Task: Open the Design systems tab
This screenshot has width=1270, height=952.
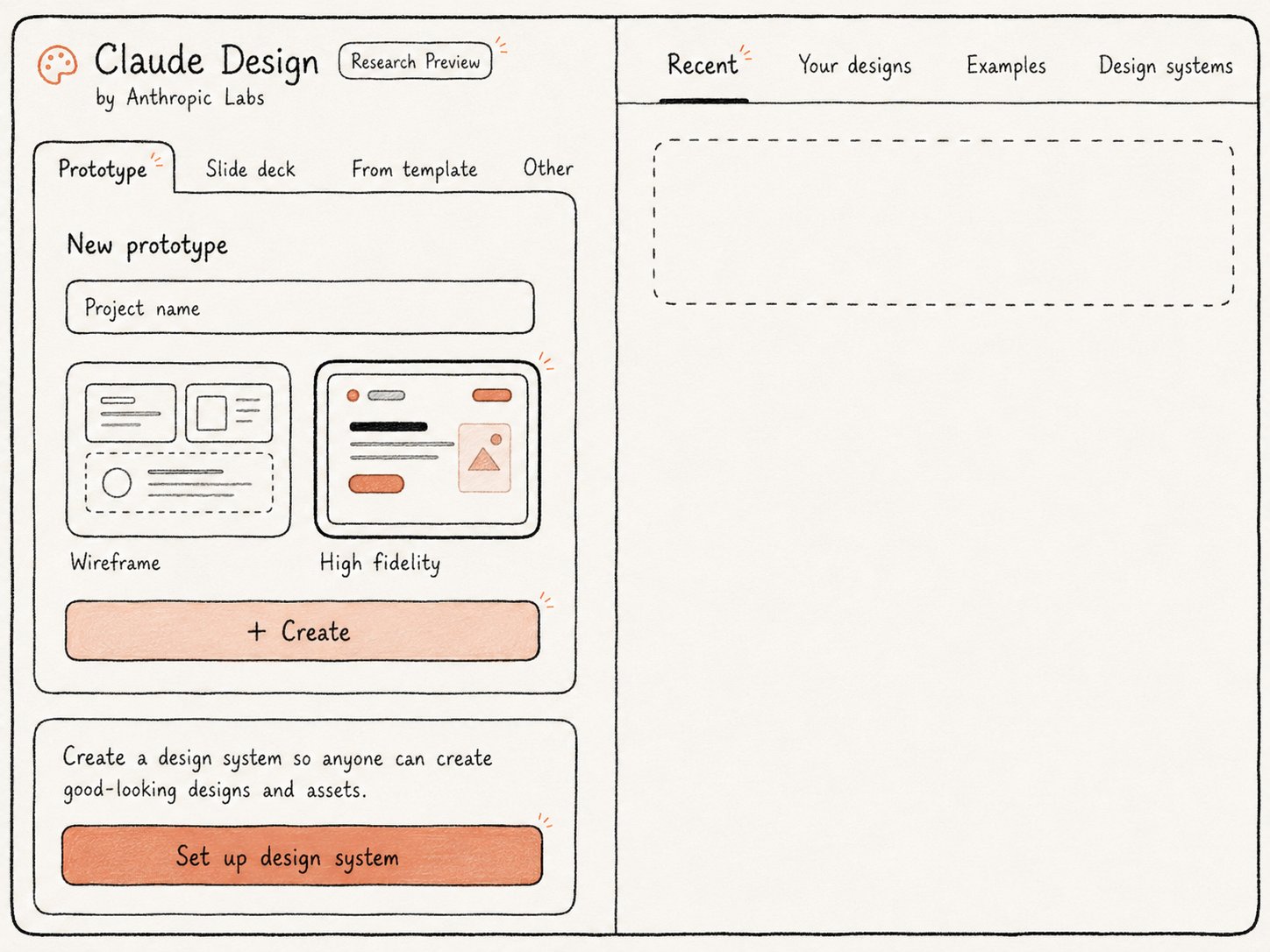Action: coord(1166,66)
